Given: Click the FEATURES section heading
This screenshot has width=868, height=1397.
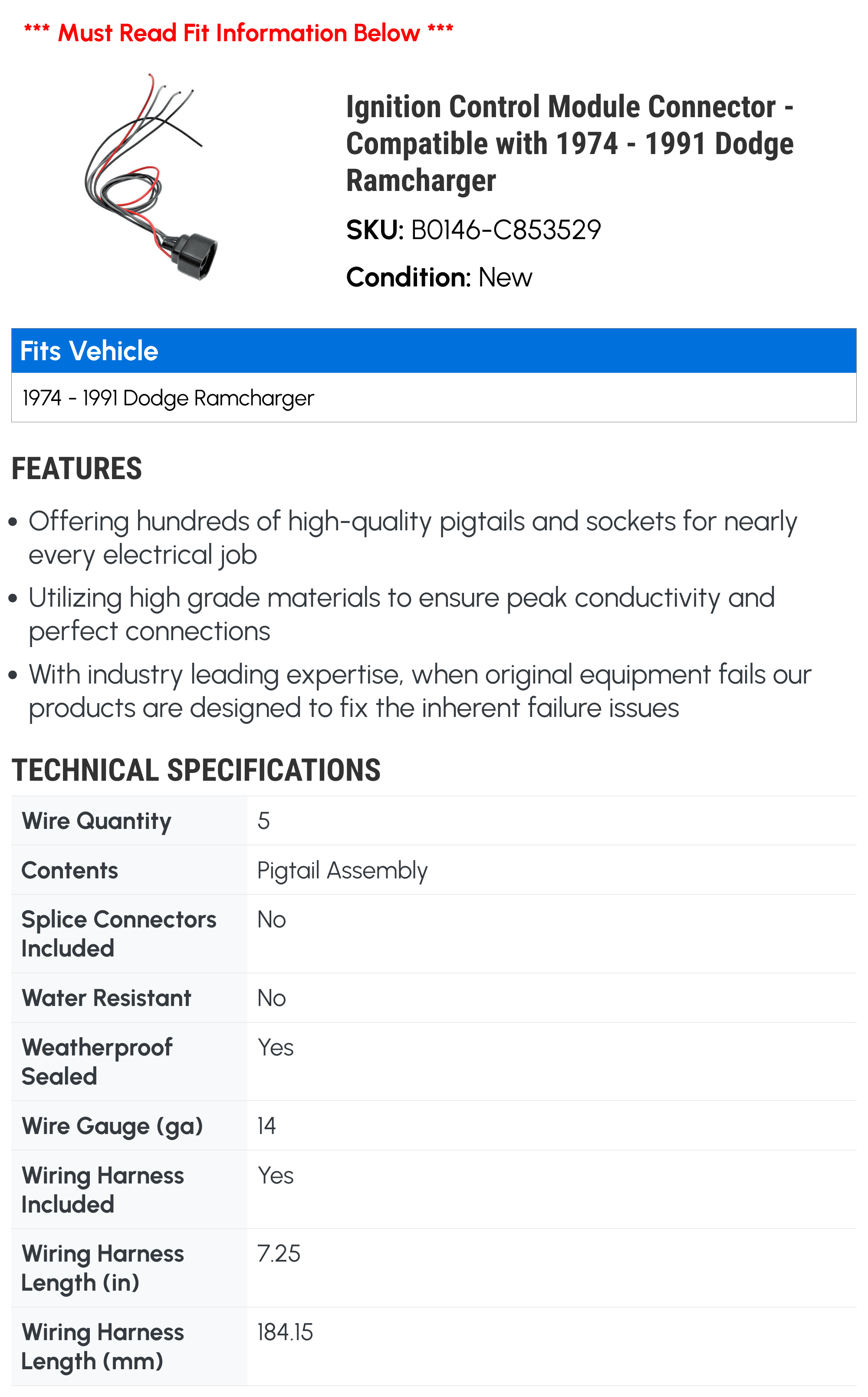Looking at the screenshot, I should [77, 469].
